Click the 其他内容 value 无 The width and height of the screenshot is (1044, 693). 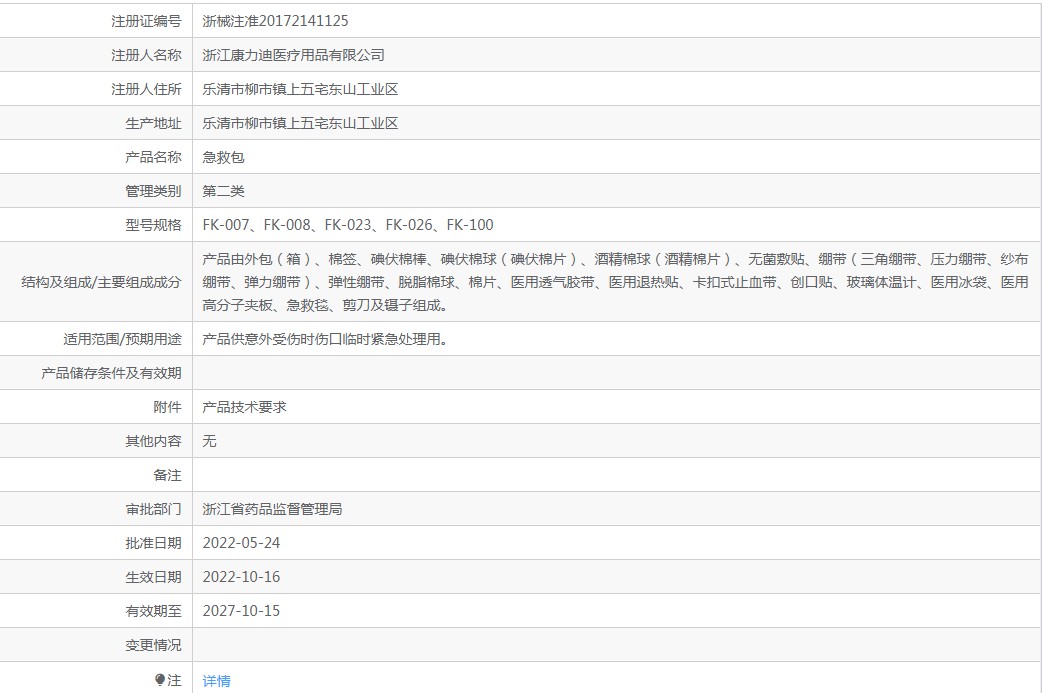[x=209, y=441]
